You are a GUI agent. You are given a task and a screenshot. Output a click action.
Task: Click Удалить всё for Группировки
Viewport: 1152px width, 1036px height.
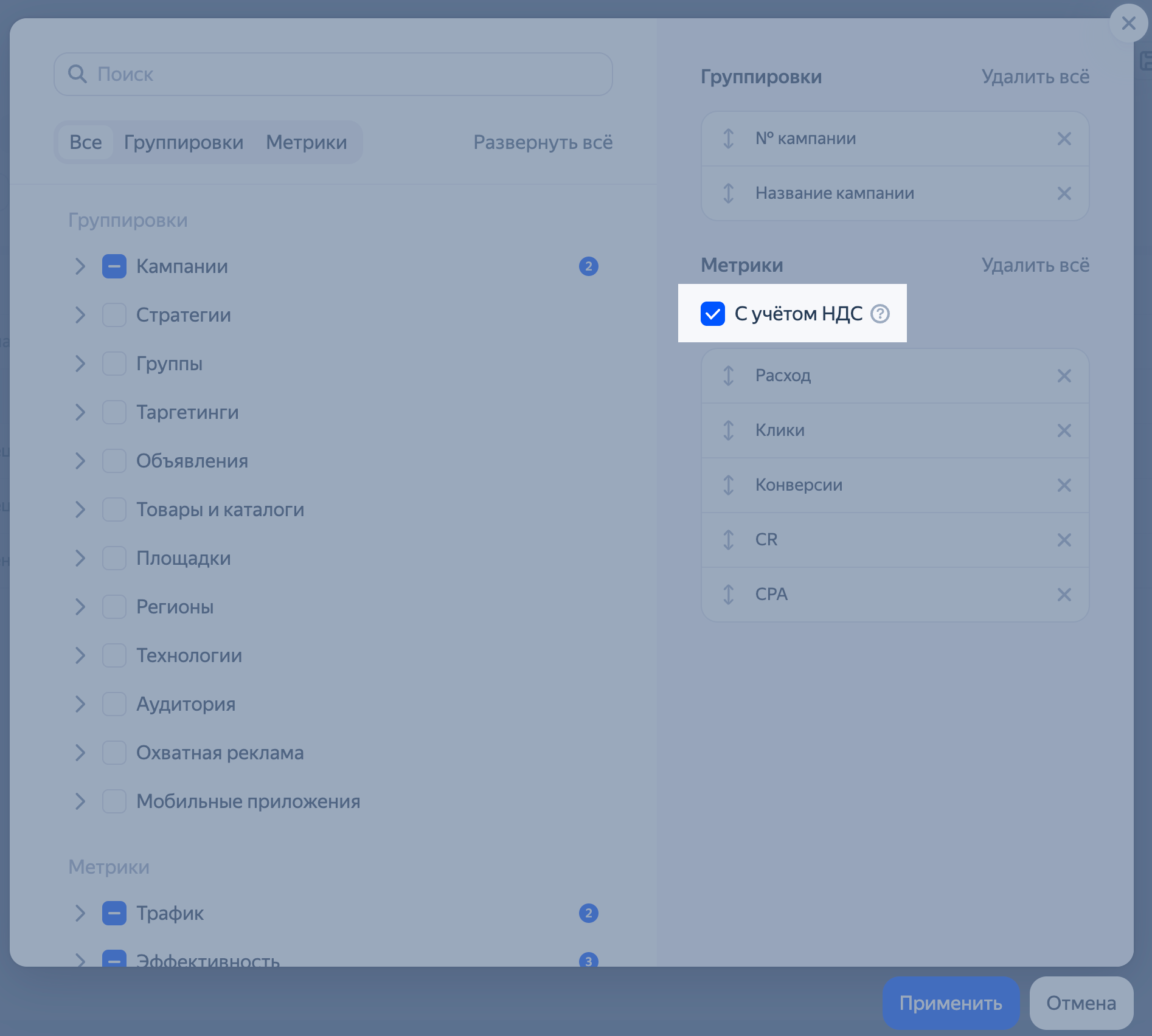click(1035, 77)
